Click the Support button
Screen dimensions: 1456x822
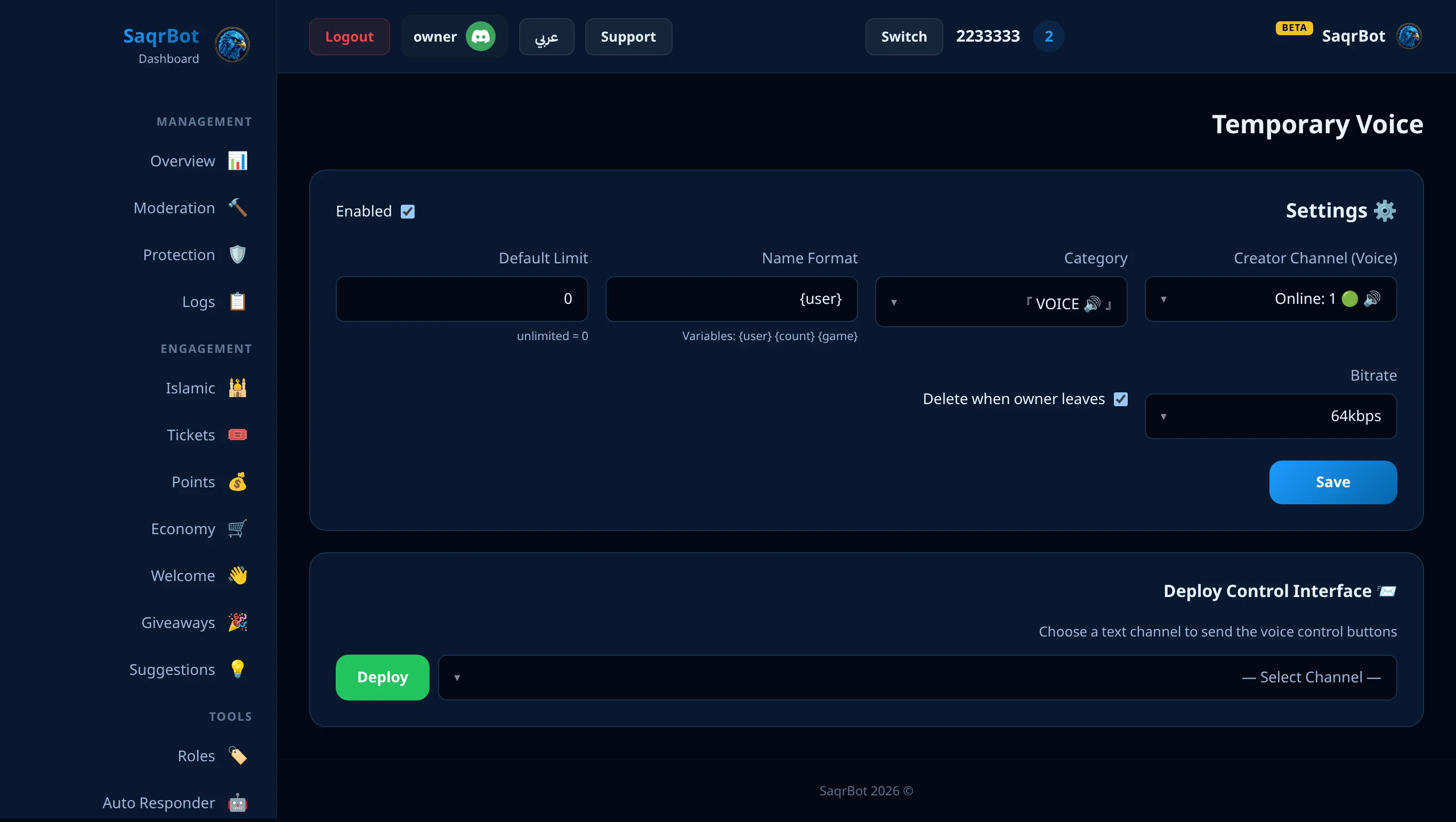628,37
